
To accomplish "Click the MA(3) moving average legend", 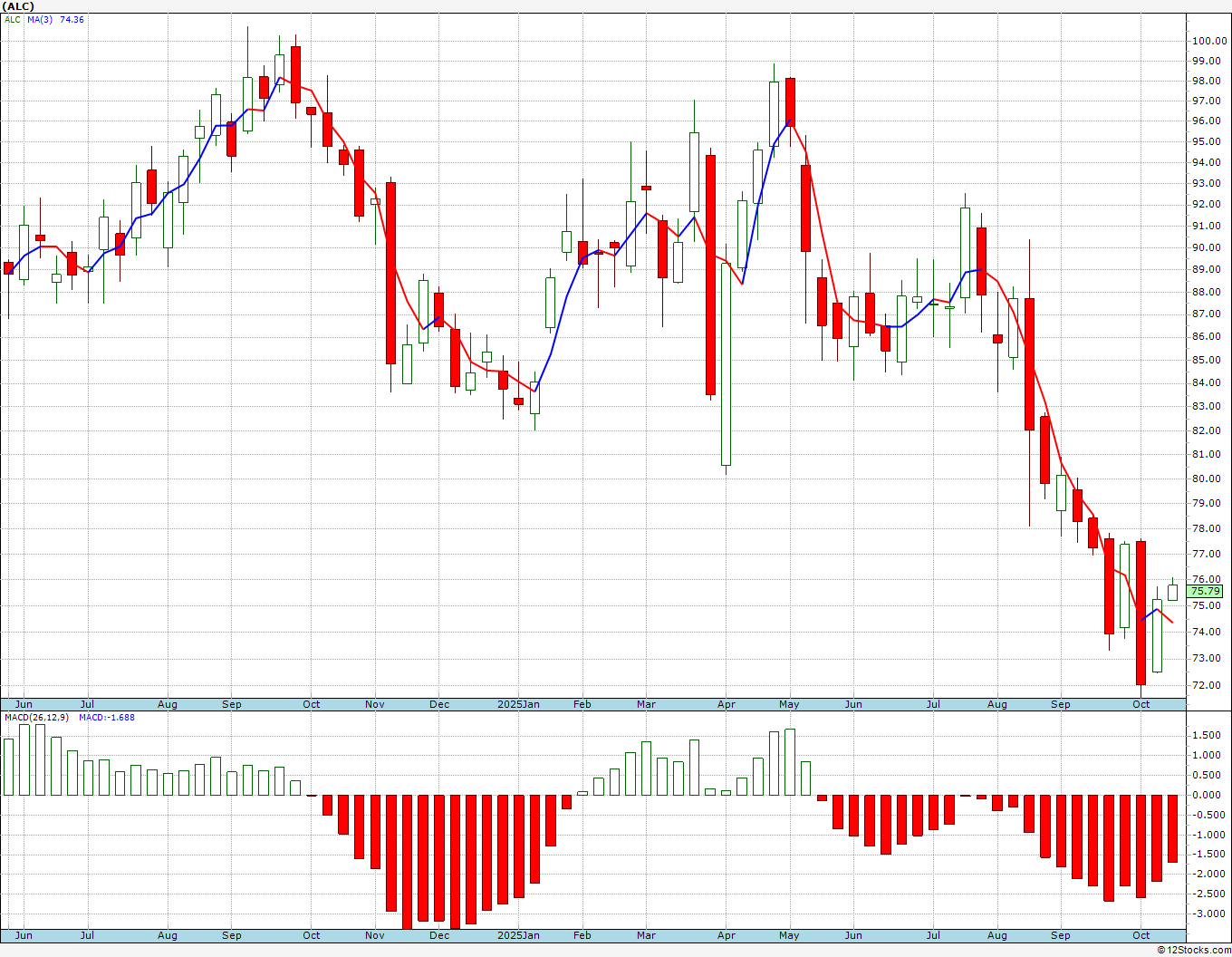I will pyautogui.click(x=40, y=20).
